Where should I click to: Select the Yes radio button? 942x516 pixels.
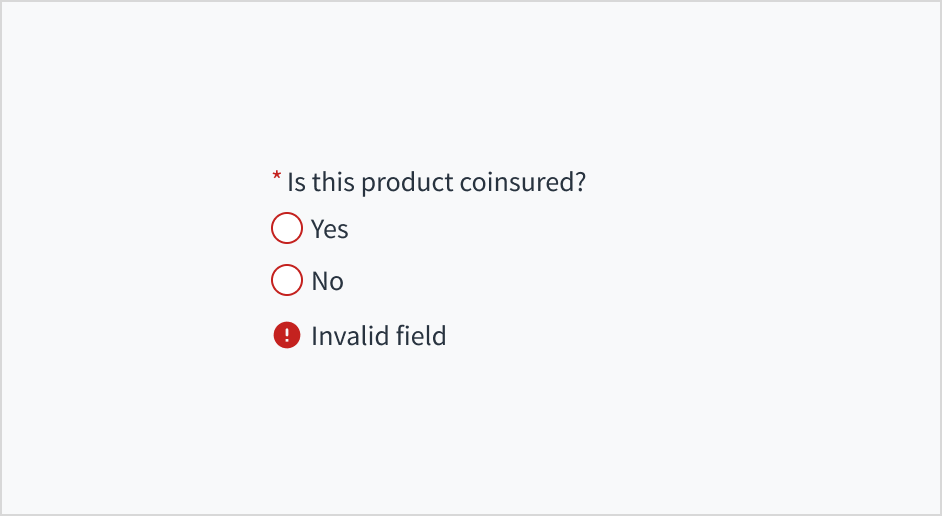pos(287,229)
